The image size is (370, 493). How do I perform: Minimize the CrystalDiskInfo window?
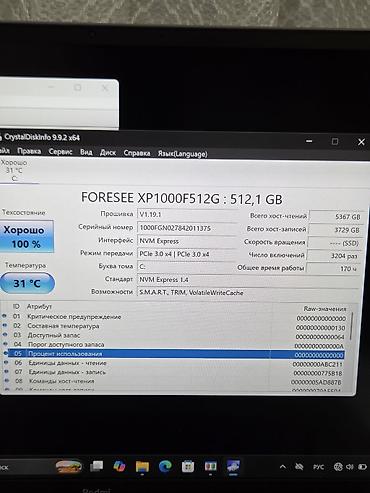click(x=309, y=141)
